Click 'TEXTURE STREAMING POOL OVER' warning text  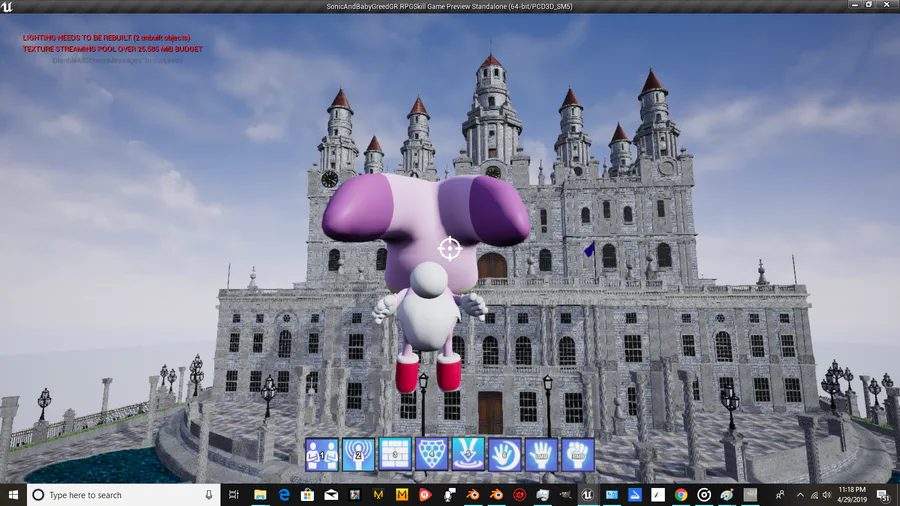112,49
